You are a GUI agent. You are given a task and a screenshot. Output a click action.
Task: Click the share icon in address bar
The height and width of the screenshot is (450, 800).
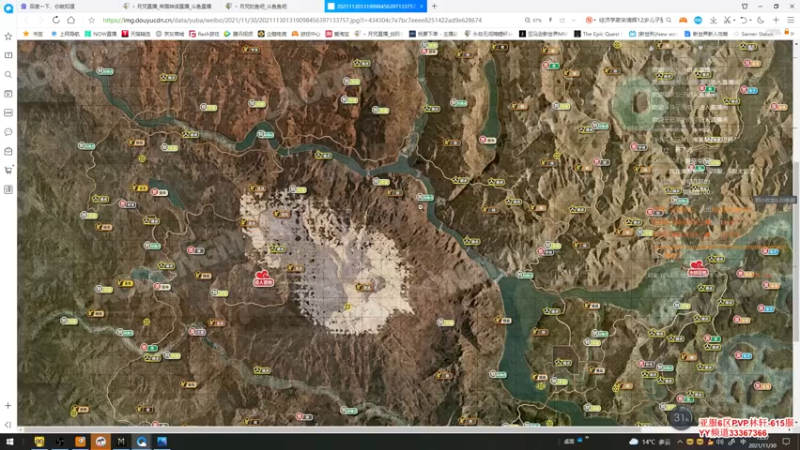(x=562, y=20)
